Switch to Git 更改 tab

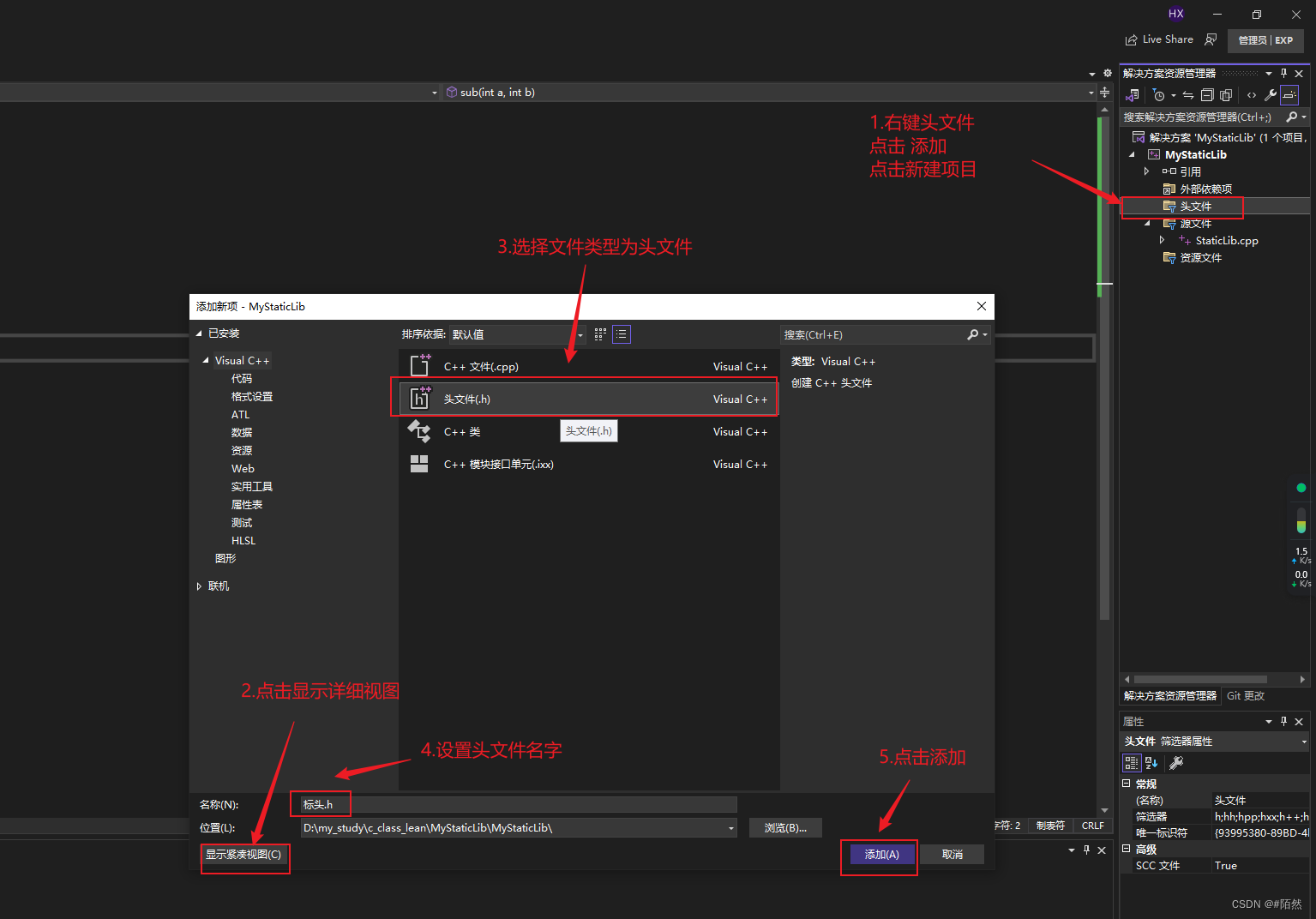tap(1246, 696)
